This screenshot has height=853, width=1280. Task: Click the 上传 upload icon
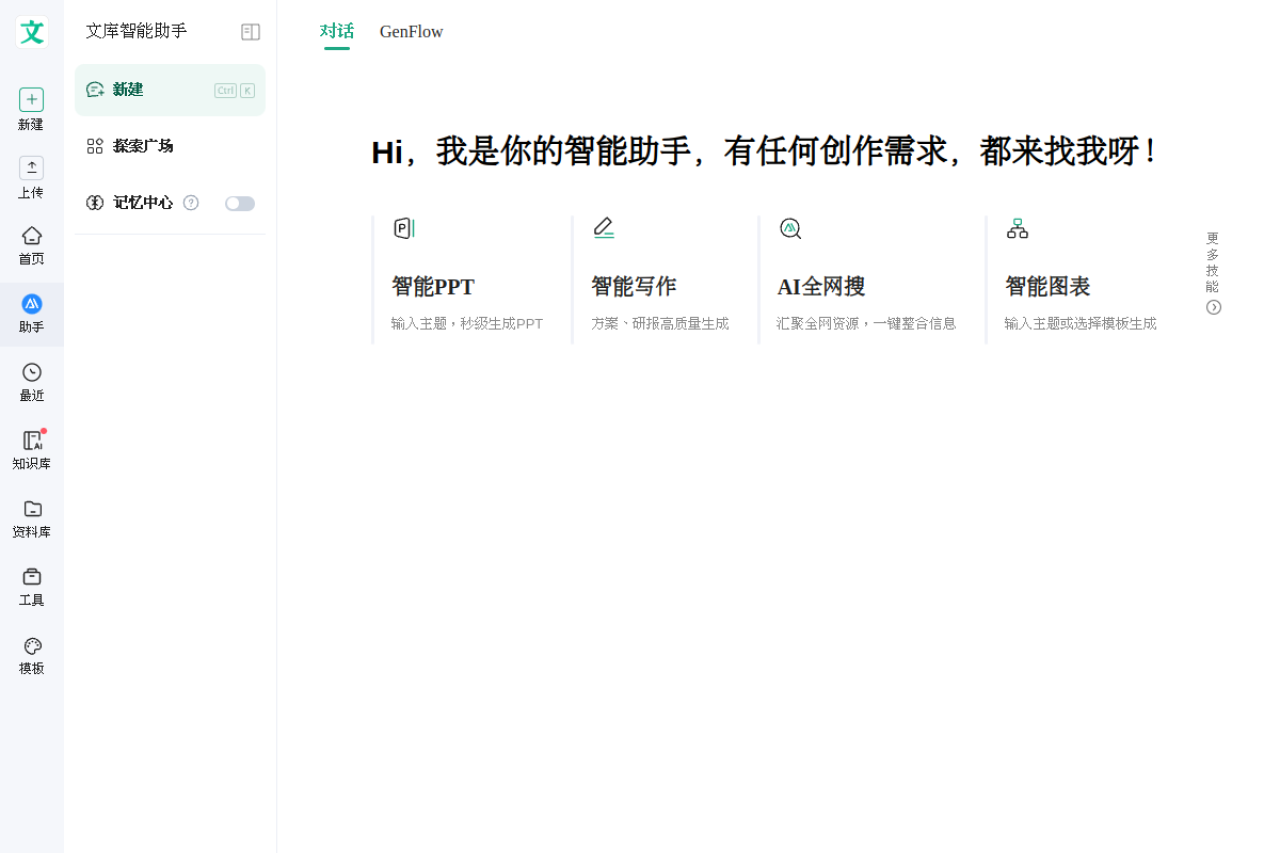coord(31,178)
